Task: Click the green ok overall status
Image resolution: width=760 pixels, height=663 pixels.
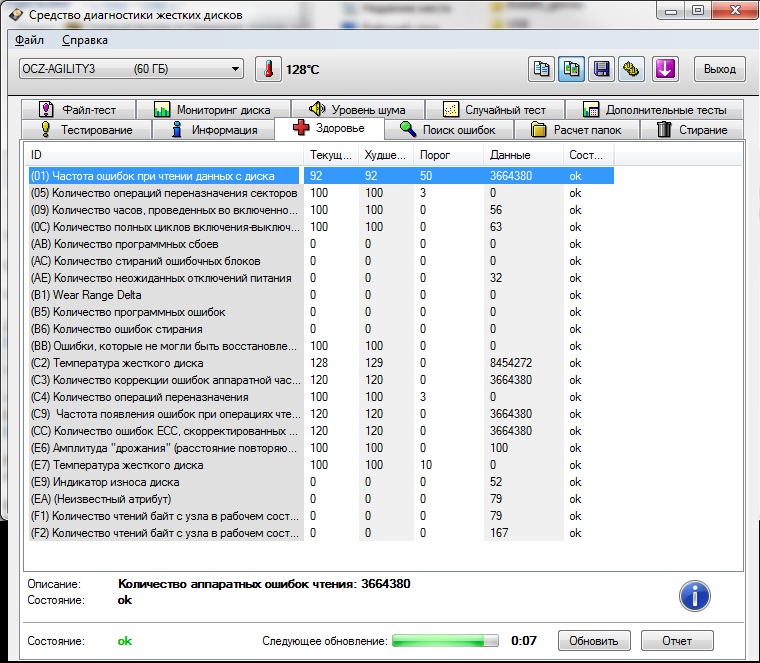Action: (125, 641)
